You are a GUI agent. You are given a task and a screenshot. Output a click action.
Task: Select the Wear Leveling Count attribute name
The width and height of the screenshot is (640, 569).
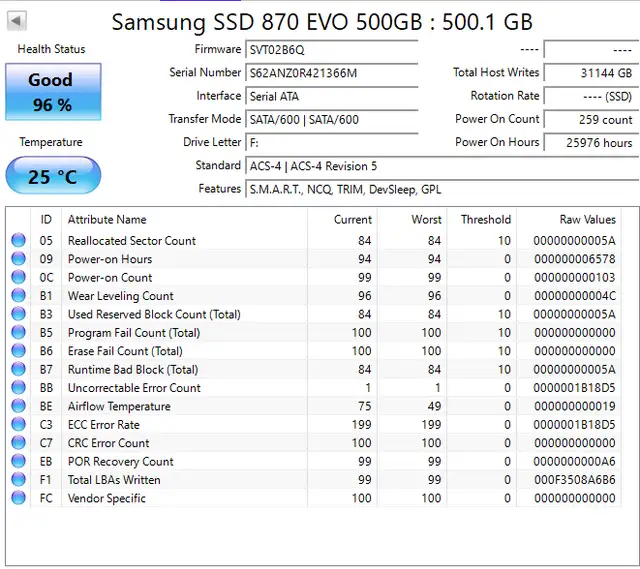tap(120, 296)
